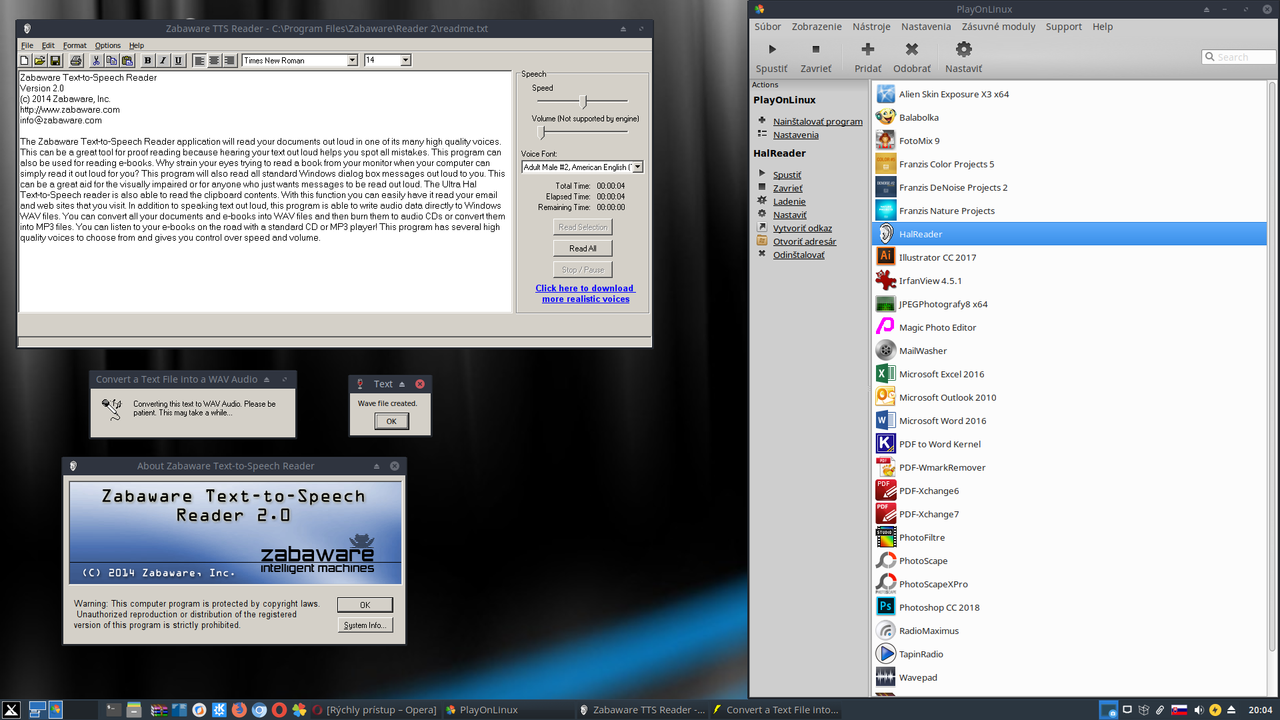Toggle italic formatting in TTS Reader
This screenshot has width=1280, height=720.
pos(163,60)
